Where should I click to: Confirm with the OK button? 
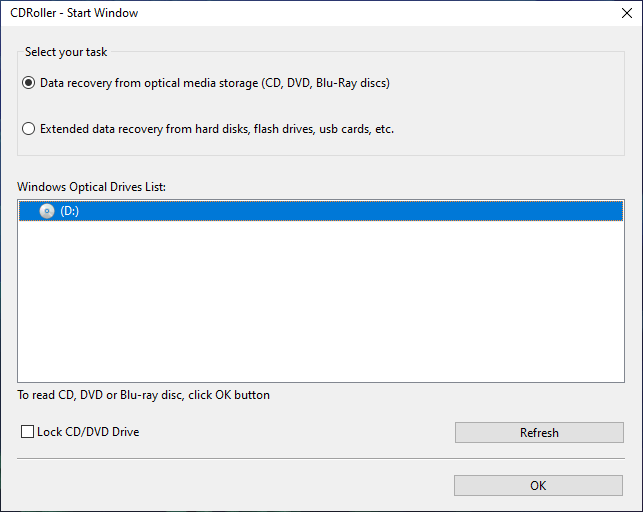(x=538, y=485)
